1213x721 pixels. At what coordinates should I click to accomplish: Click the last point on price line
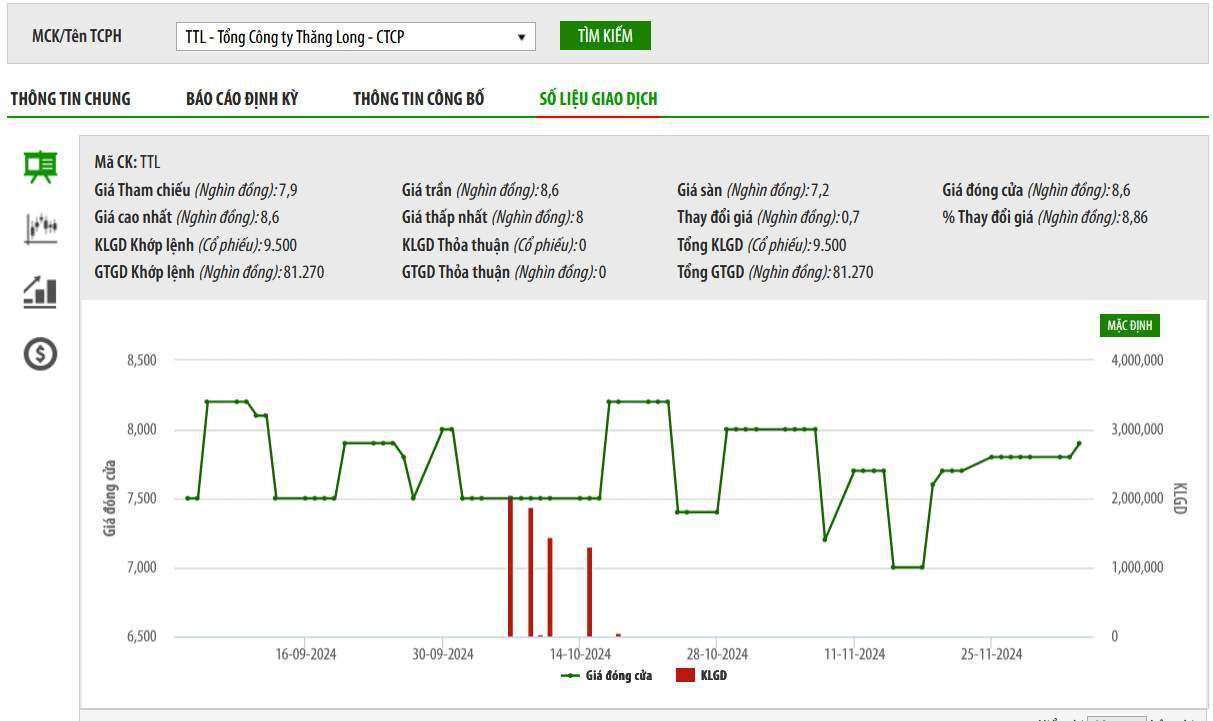point(1079,443)
